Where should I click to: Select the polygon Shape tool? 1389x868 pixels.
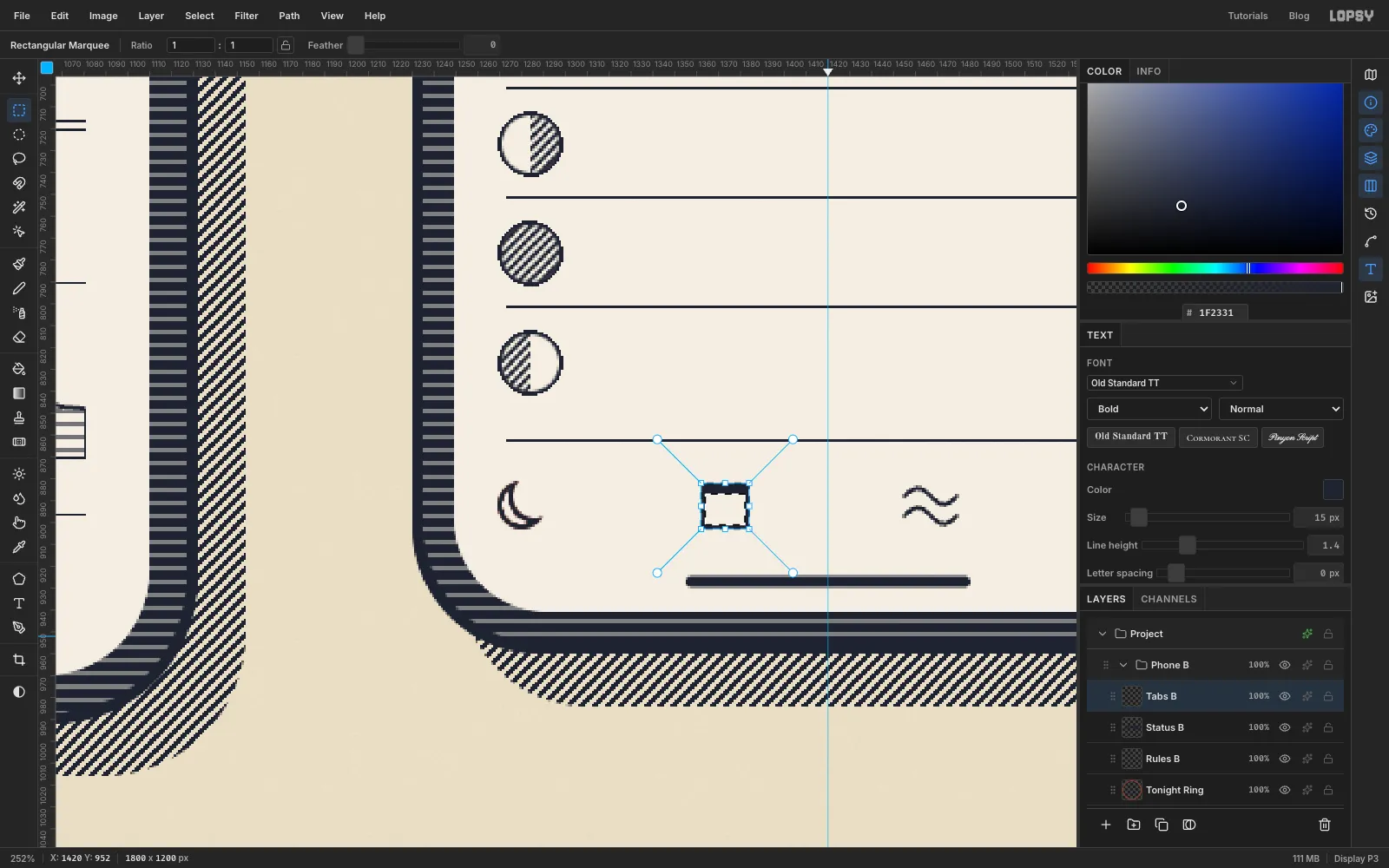pos(19,579)
